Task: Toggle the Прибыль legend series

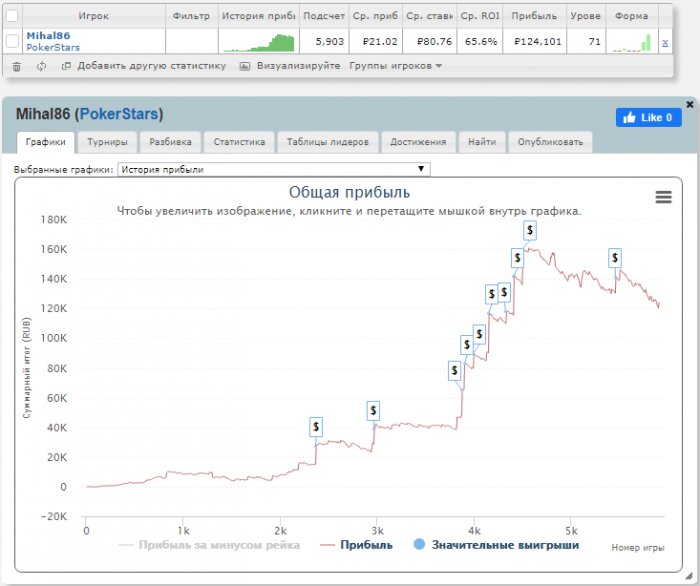Action: [x=356, y=545]
